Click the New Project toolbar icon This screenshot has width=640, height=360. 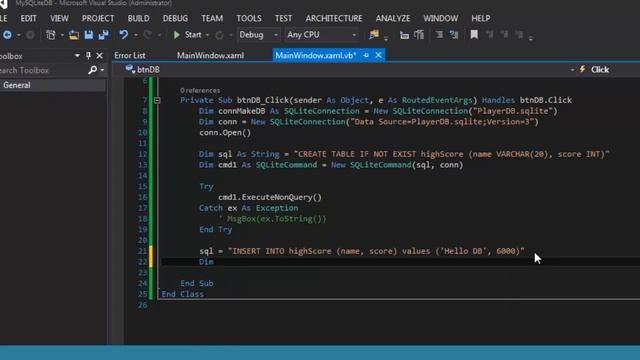(51, 35)
